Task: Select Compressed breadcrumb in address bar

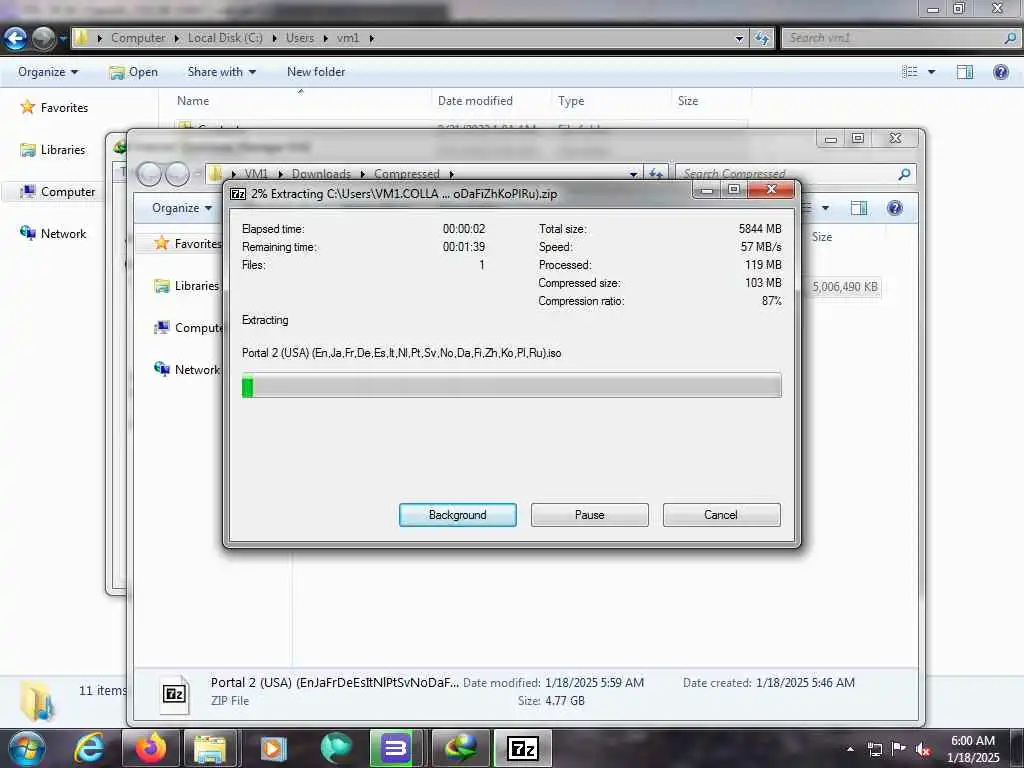Action: tap(407, 174)
